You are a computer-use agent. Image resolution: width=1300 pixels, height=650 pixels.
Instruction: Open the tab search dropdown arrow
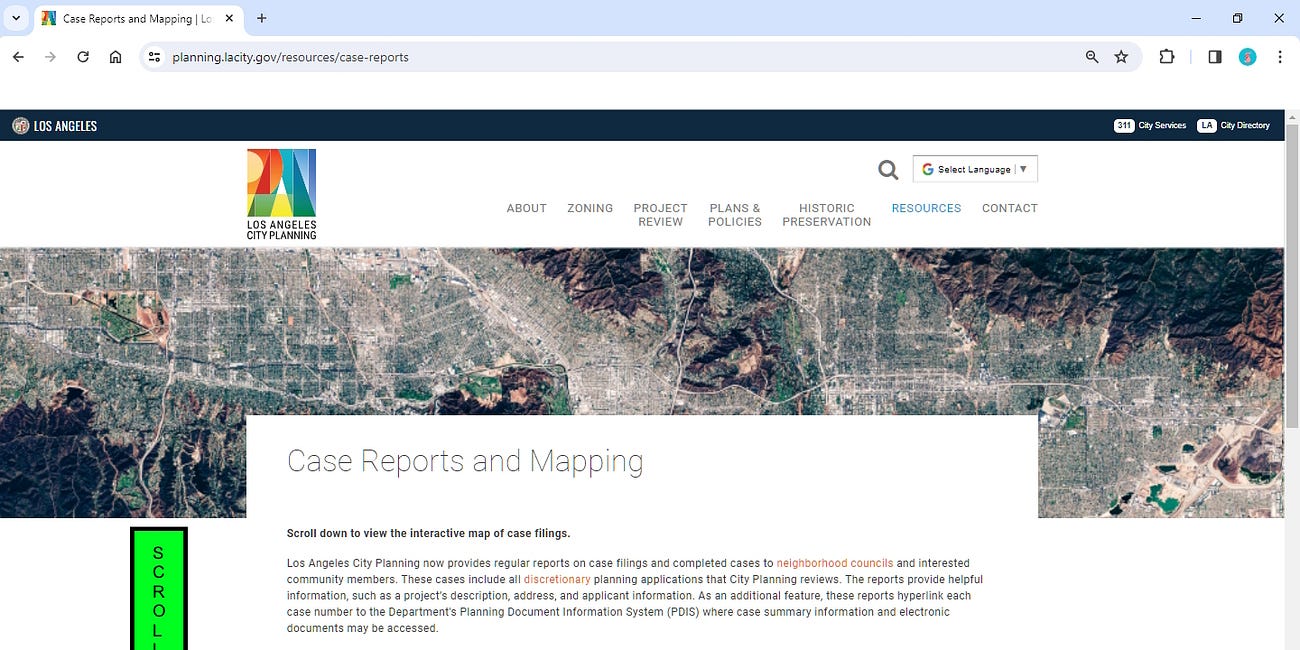pyautogui.click(x=16, y=18)
